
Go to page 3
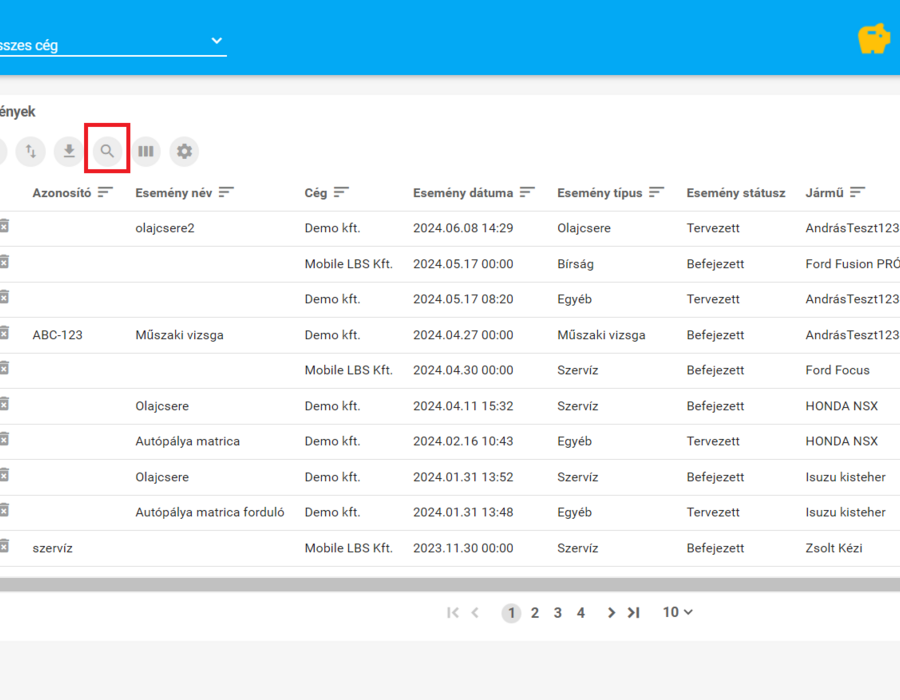click(558, 613)
